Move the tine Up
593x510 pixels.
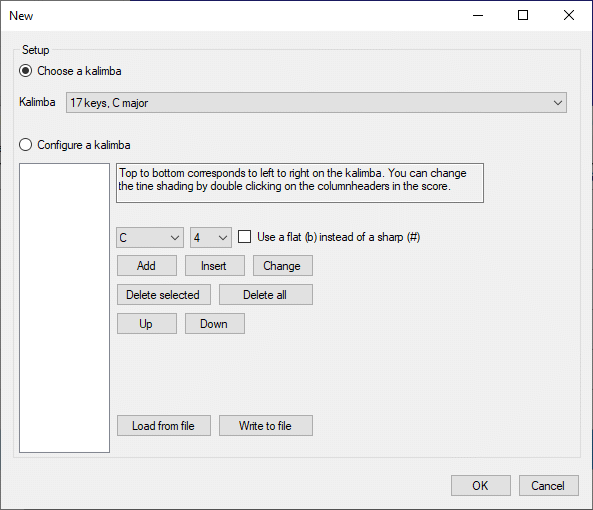147,324
